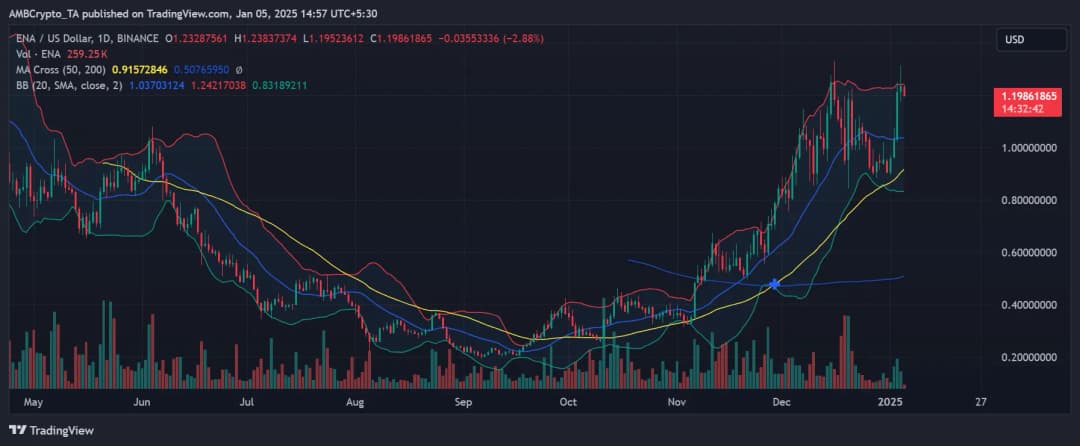Click the Nov label on time axis

(x=677, y=402)
